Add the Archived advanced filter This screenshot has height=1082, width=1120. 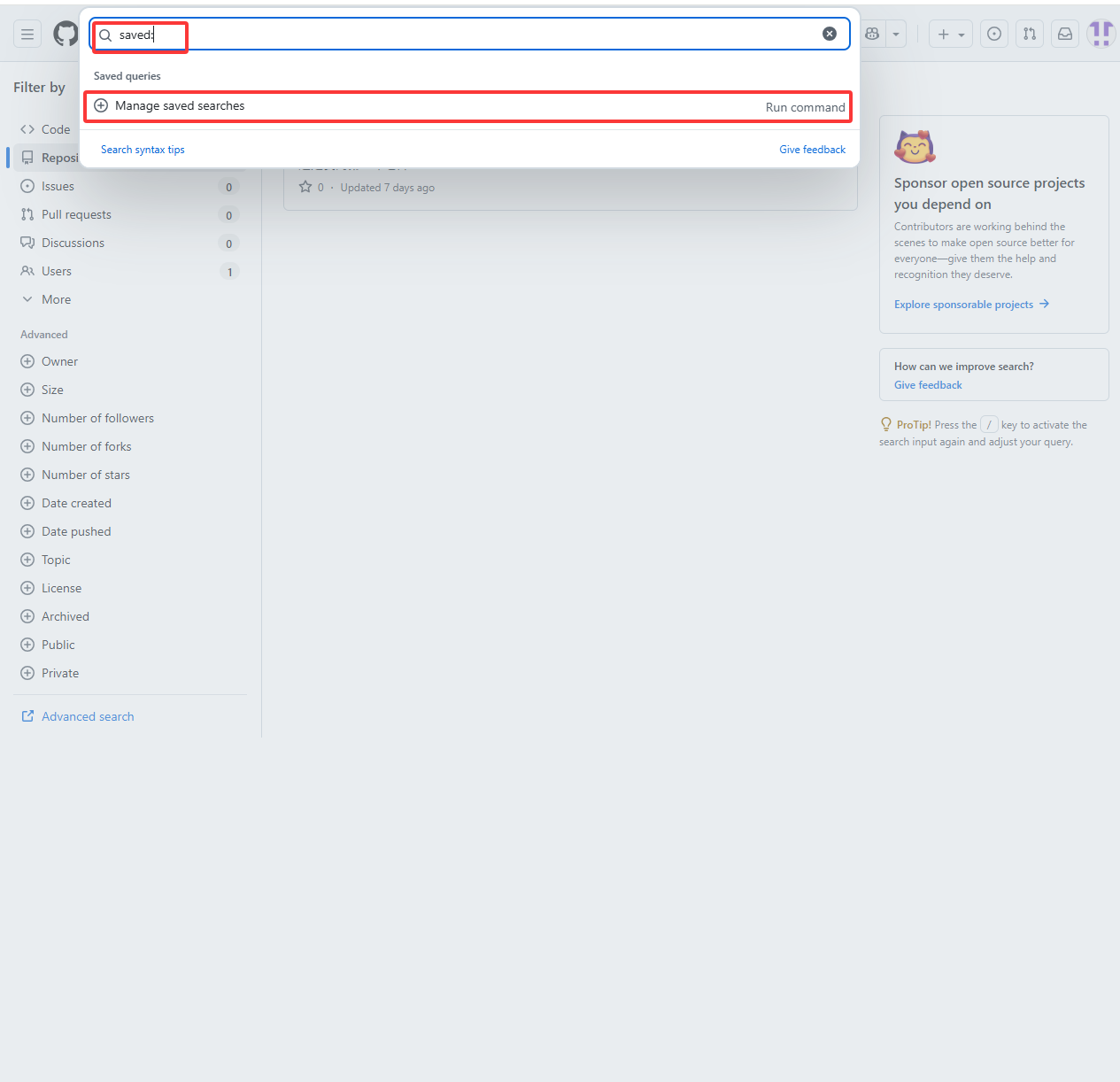pos(65,616)
